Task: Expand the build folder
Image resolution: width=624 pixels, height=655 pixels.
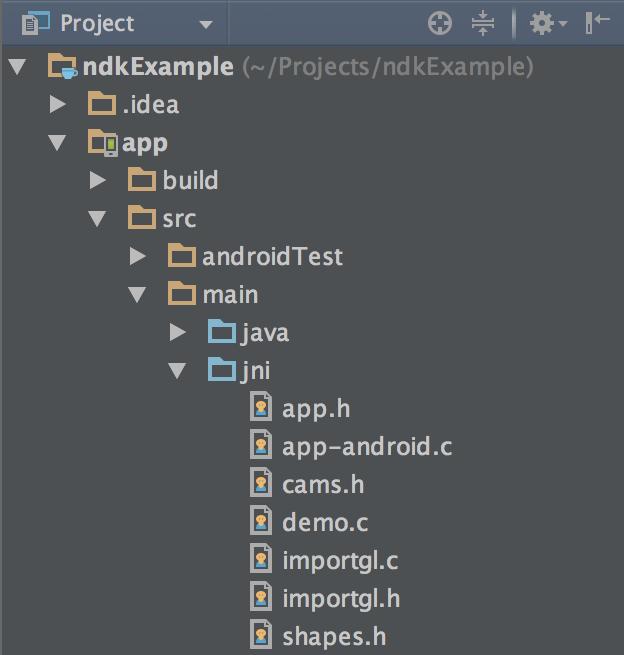Action: (97, 181)
